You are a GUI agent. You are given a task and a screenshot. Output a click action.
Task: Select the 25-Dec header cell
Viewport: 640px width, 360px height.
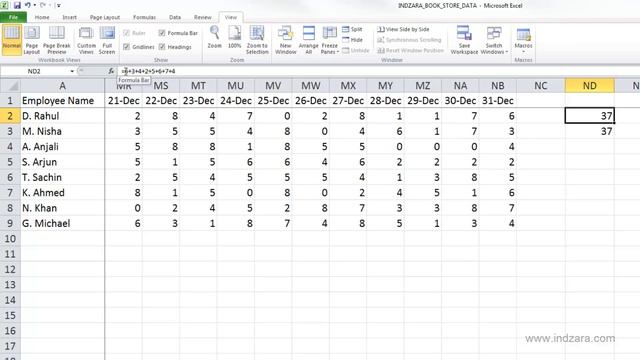point(273,100)
